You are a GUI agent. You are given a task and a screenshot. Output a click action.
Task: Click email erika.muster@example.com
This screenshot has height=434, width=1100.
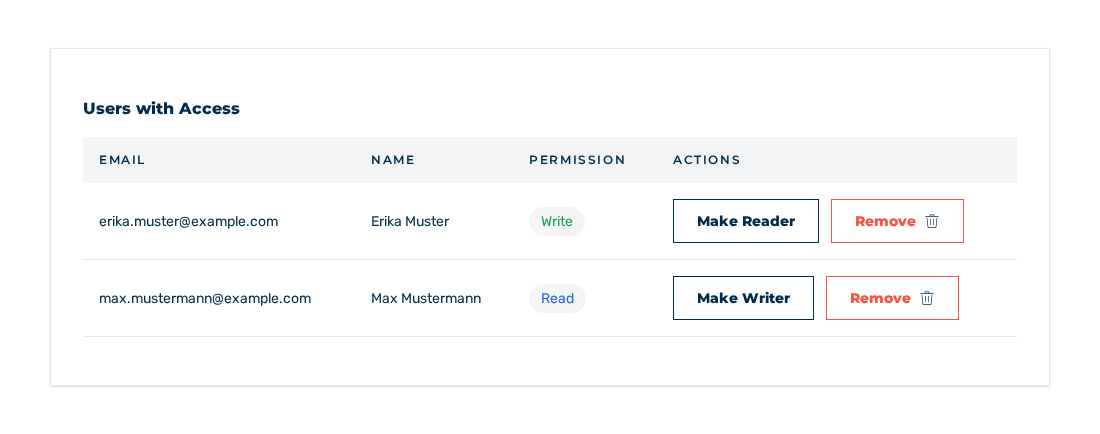click(189, 222)
